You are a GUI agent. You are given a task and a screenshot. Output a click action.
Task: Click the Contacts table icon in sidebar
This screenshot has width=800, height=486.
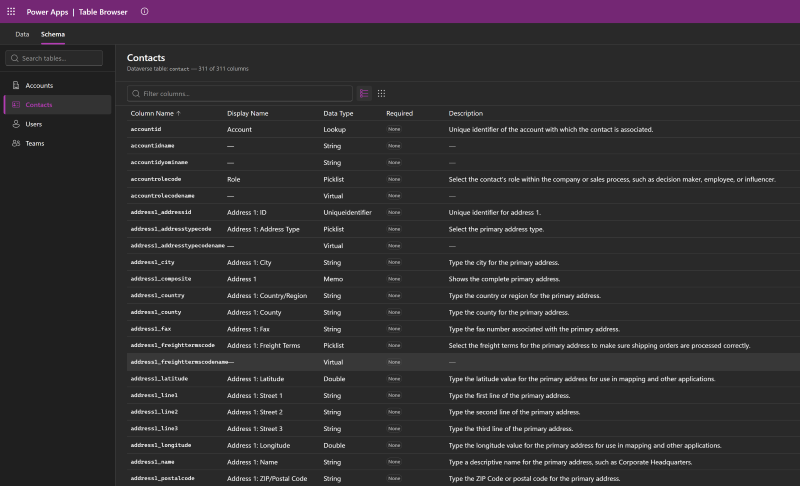click(16, 105)
